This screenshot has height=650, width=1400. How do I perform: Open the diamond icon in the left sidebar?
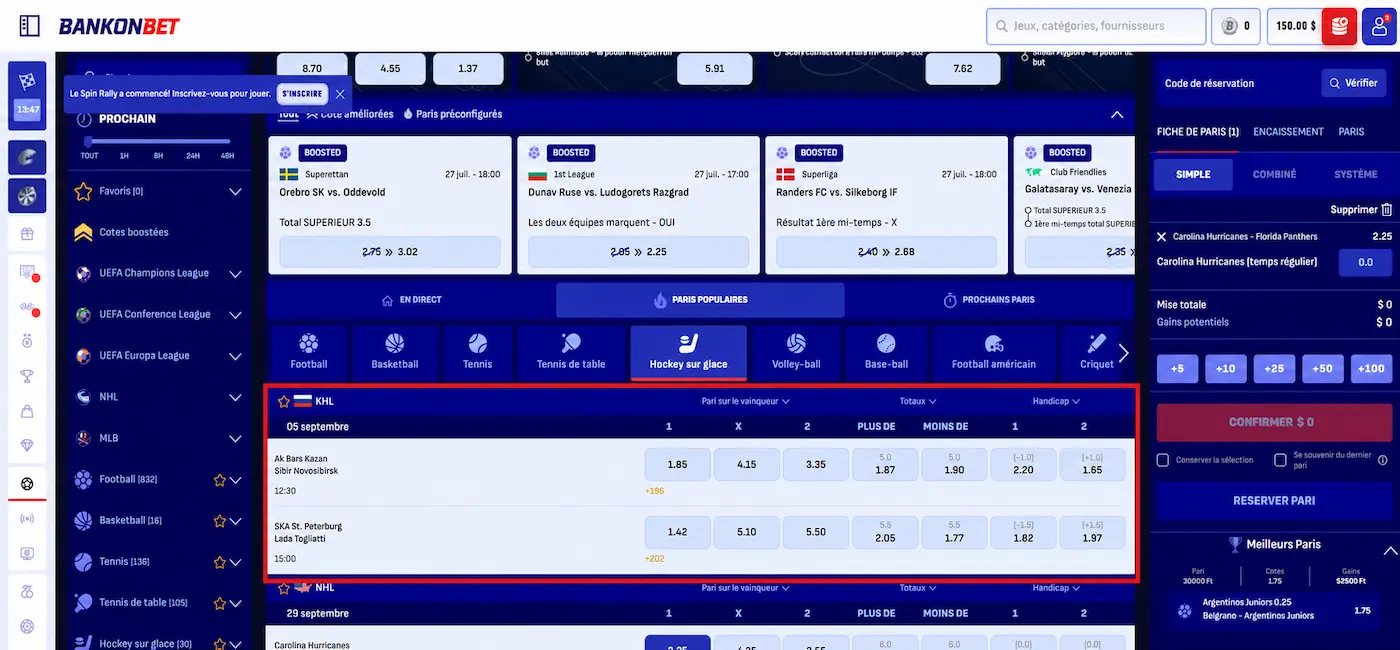click(x=27, y=446)
